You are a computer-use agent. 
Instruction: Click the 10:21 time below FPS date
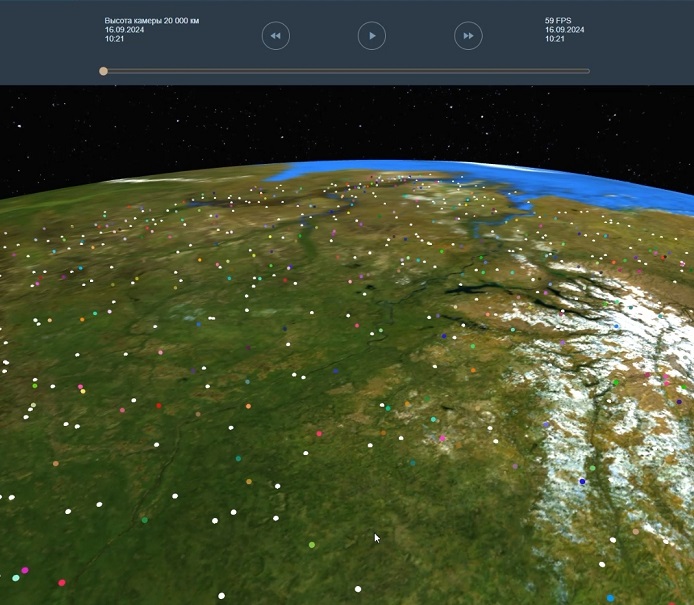(554, 39)
